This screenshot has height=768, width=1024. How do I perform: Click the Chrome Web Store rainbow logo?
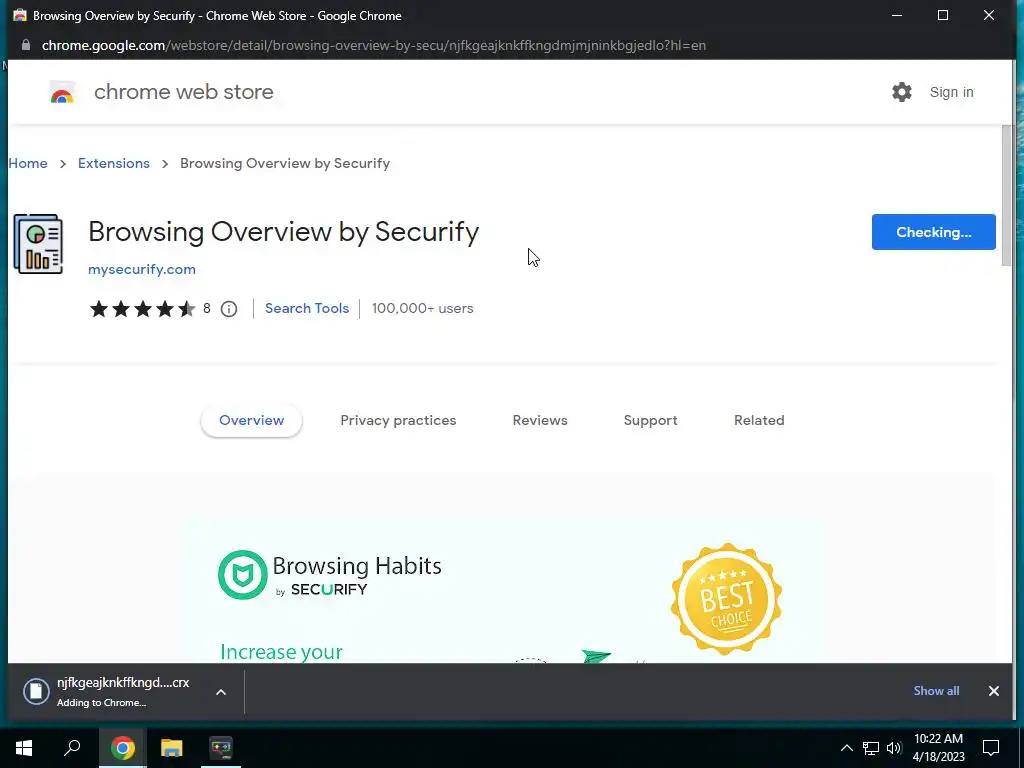tap(62, 93)
